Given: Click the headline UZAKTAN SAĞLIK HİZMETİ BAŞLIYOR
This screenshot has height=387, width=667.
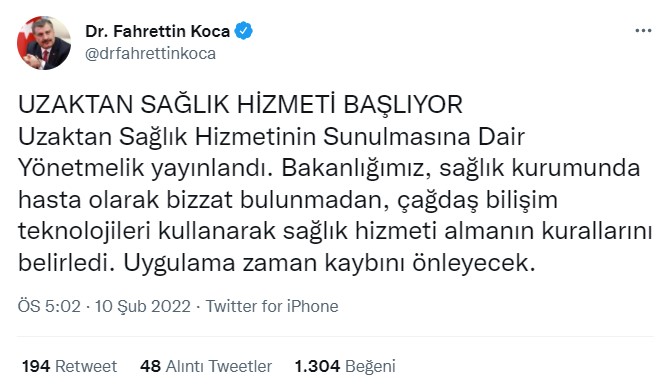Looking at the screenshot, I should (x=240, y=105).
